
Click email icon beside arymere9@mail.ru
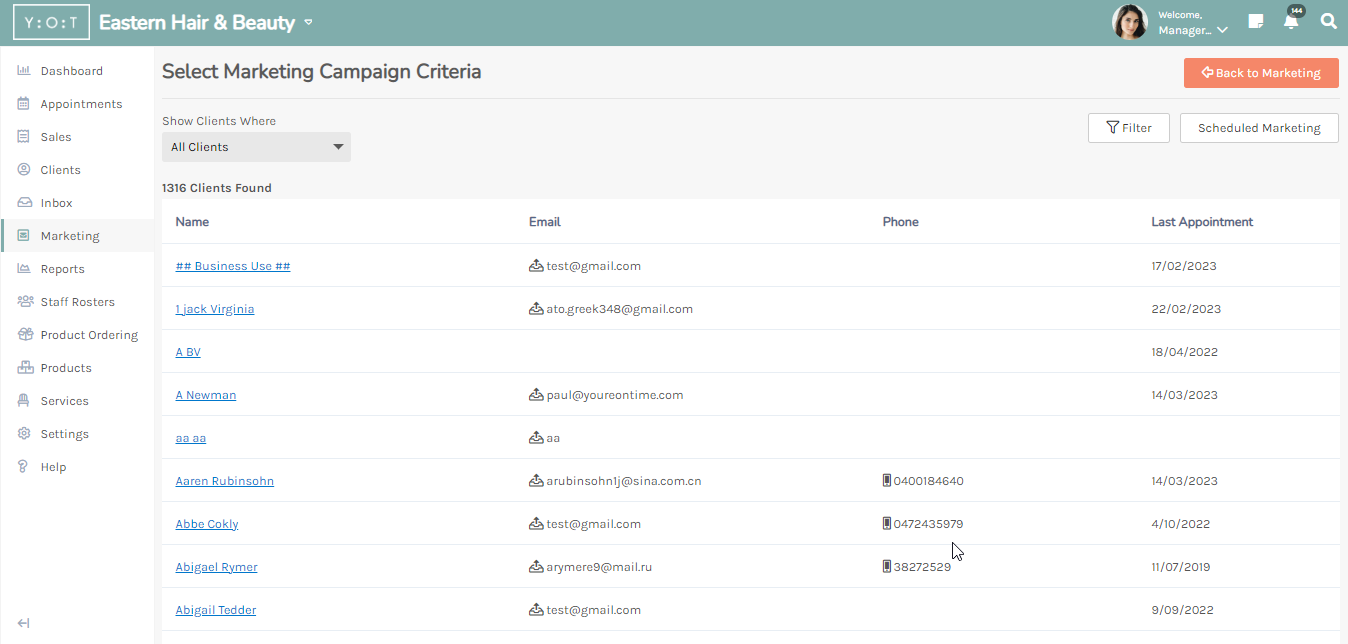click(x=536, y=567)
